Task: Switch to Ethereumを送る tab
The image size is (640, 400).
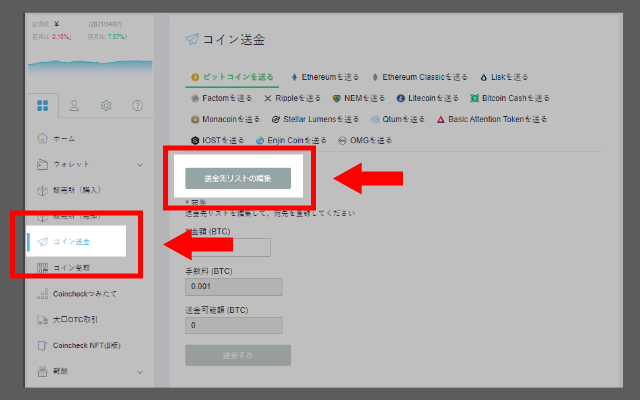Action: (325, 76)
